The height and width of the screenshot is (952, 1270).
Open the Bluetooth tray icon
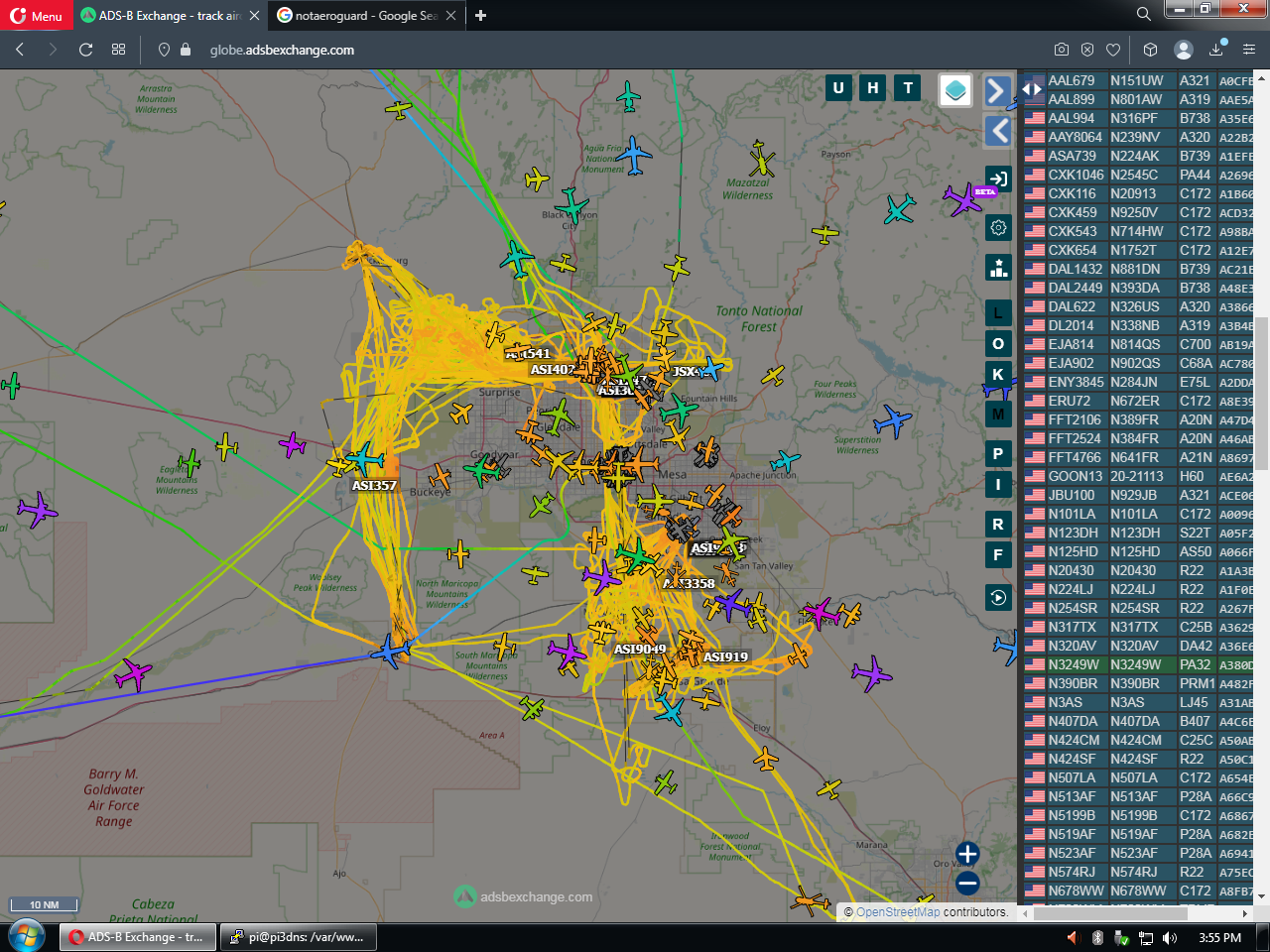coord(1097,937)
